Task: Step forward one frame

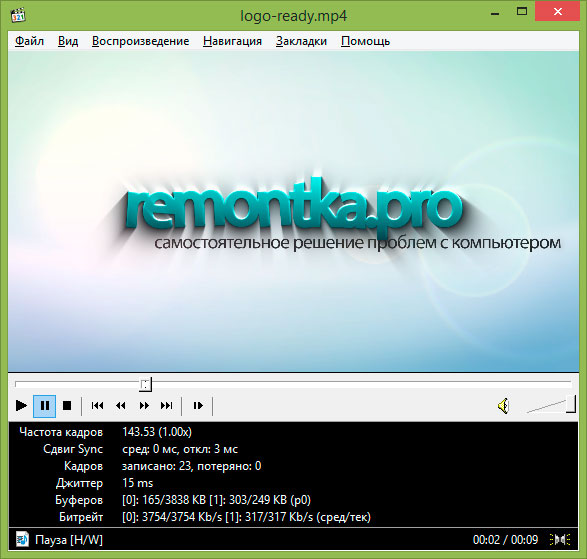Action: pyautogui.click(x=198, y=405)
